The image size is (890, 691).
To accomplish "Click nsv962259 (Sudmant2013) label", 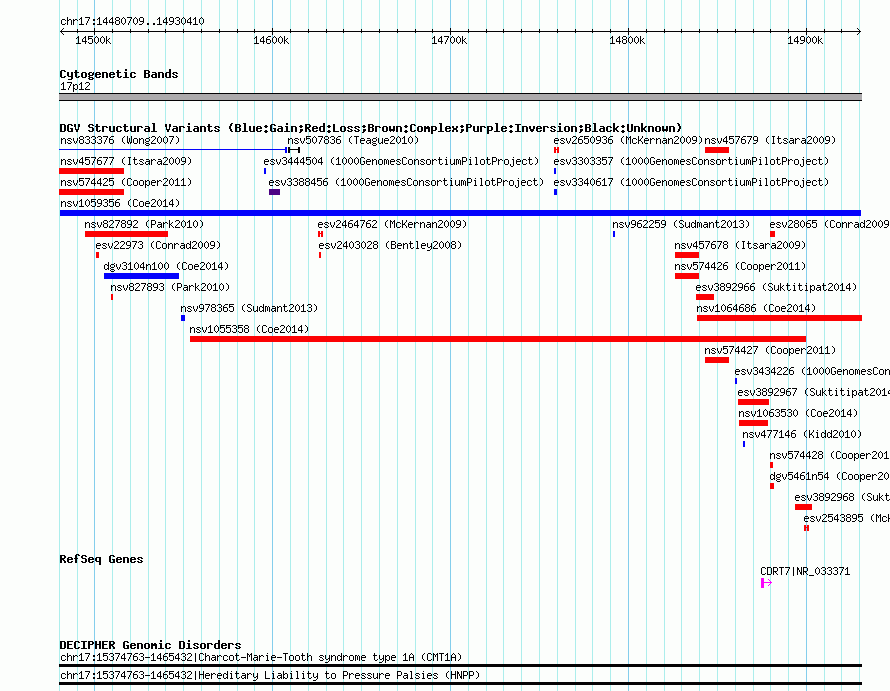I will click(681, 224).
